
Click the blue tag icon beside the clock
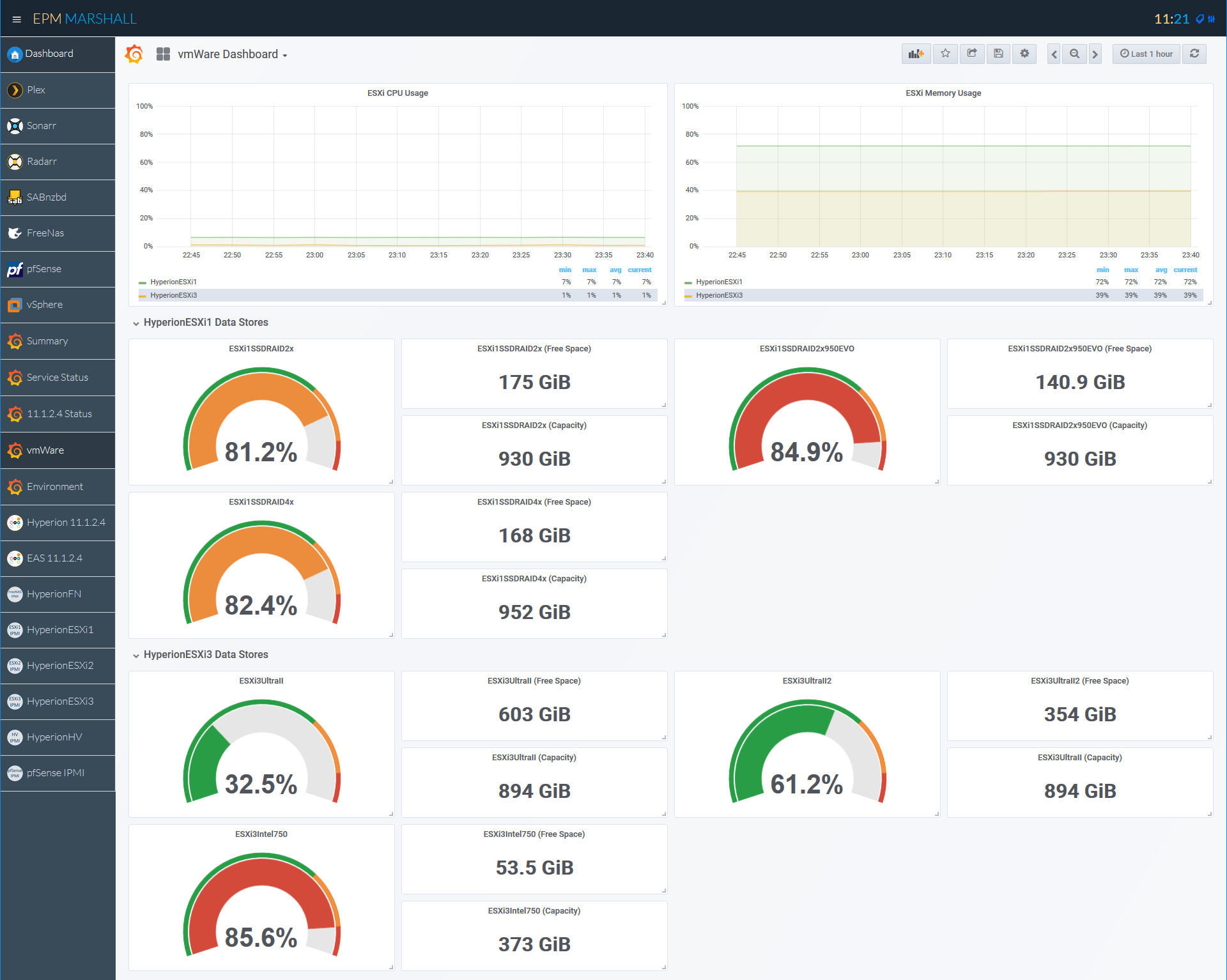pos(1200,19)
